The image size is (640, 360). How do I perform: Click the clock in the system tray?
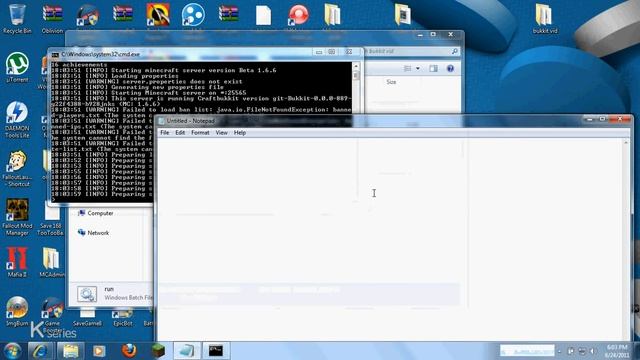coord(616,351)
